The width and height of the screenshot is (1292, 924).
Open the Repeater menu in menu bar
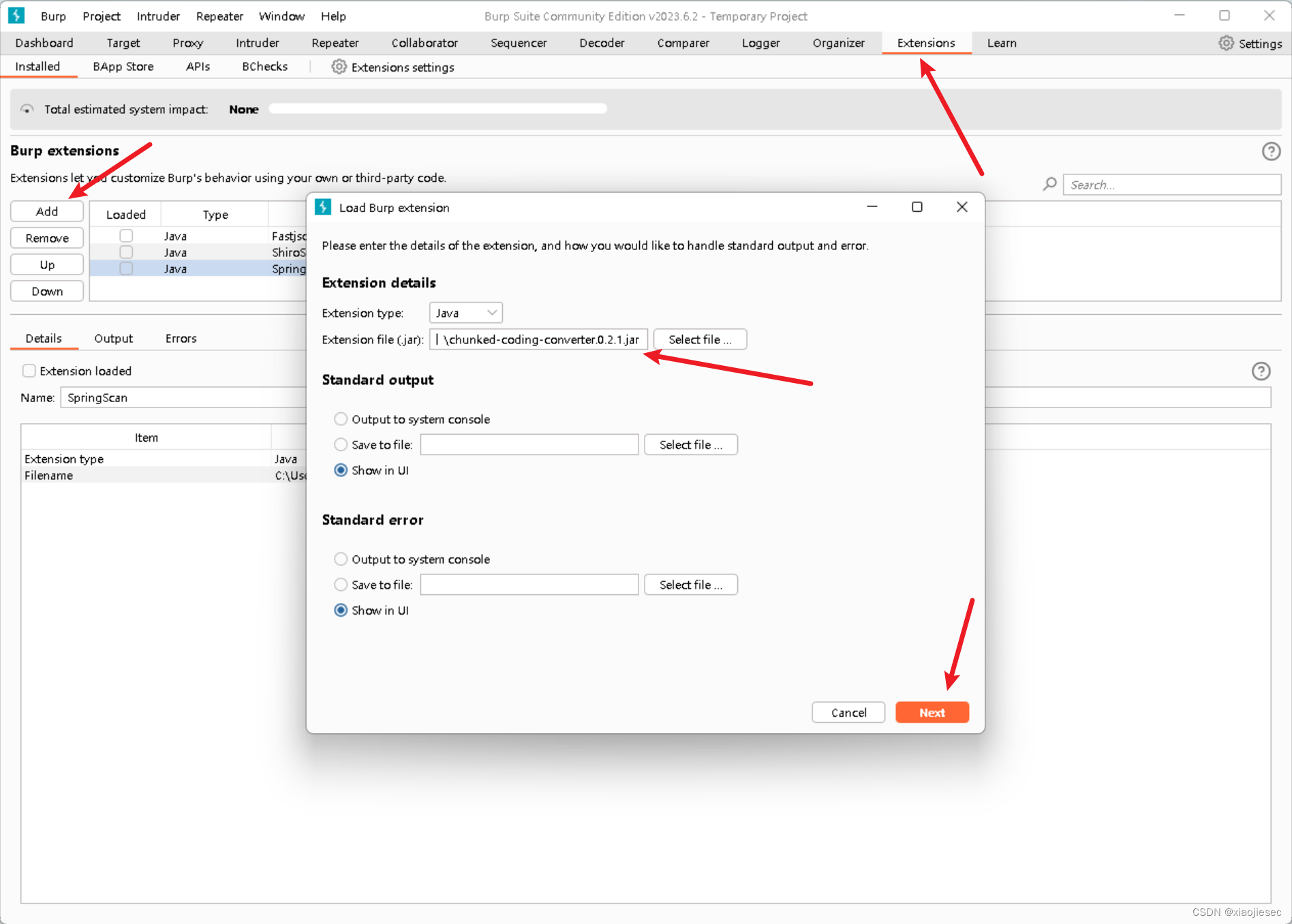coord(219,16)
